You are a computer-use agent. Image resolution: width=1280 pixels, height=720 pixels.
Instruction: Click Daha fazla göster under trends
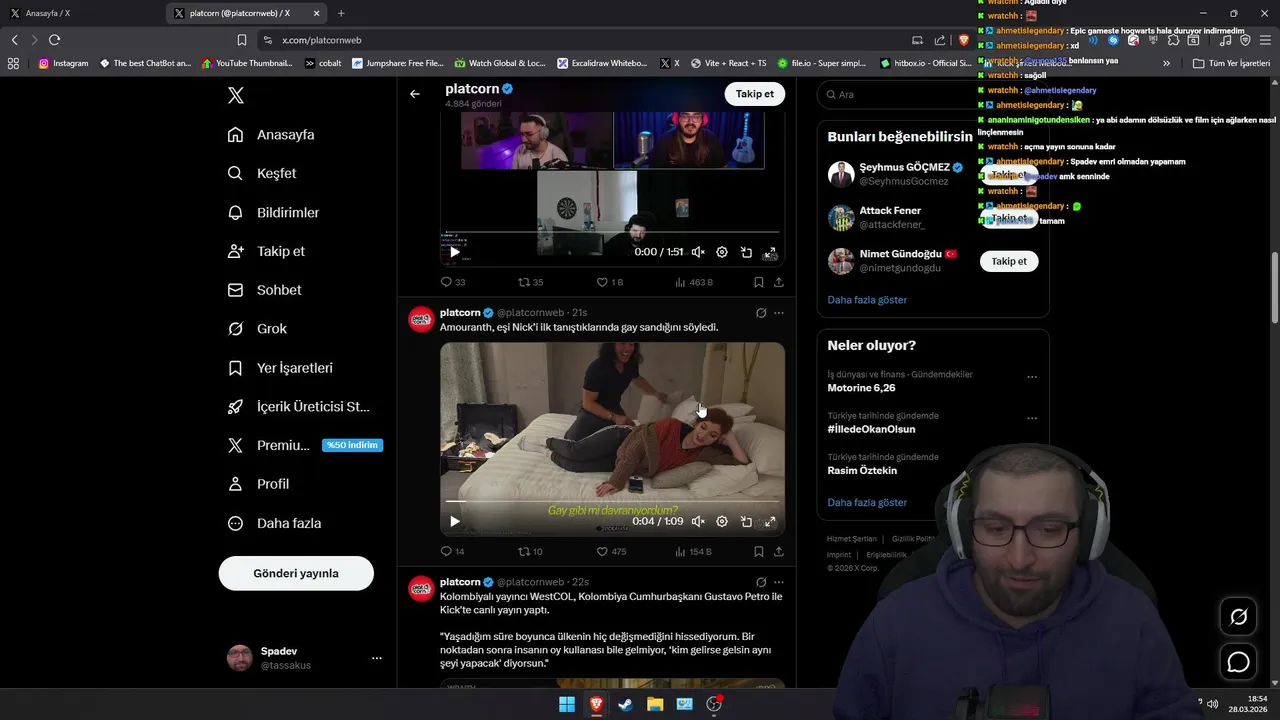click(867, 503)
